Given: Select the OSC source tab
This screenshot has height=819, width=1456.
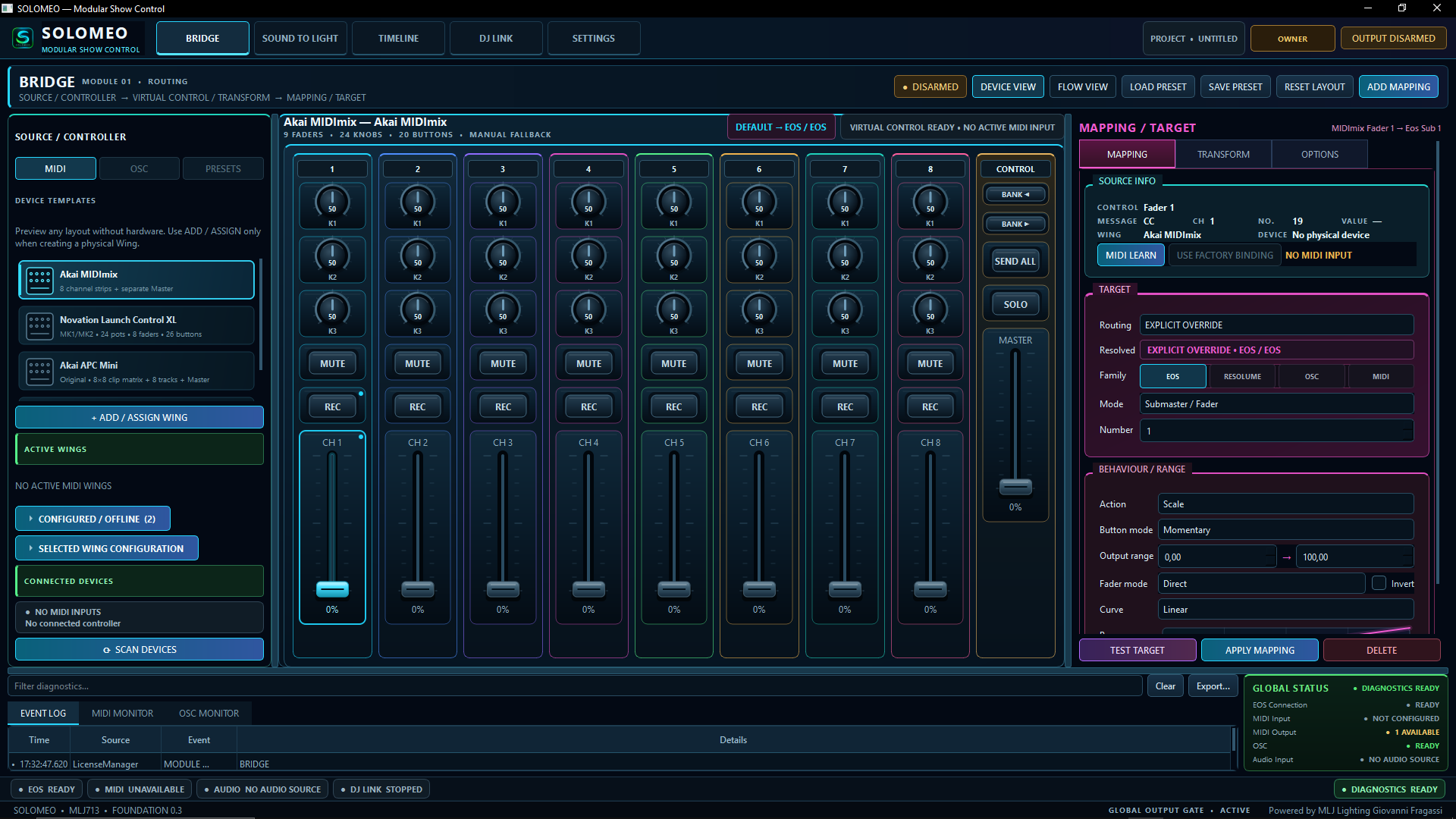Looking at the screenshot, I should pos(140,168).
